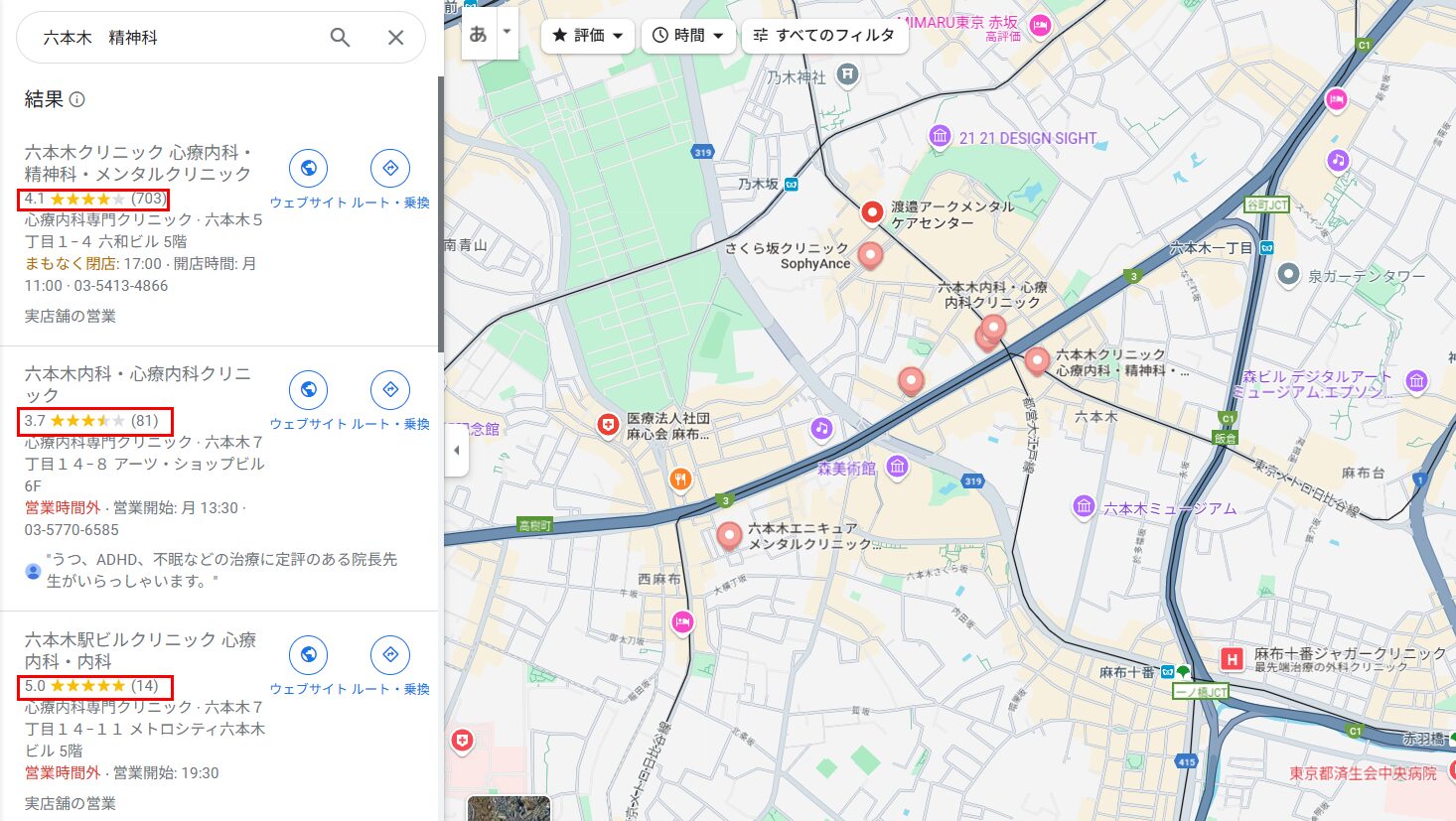The width and height of the screenshot is (1456, 821).
Task: Clear the search with the X icon
Action: pos(395,38)
